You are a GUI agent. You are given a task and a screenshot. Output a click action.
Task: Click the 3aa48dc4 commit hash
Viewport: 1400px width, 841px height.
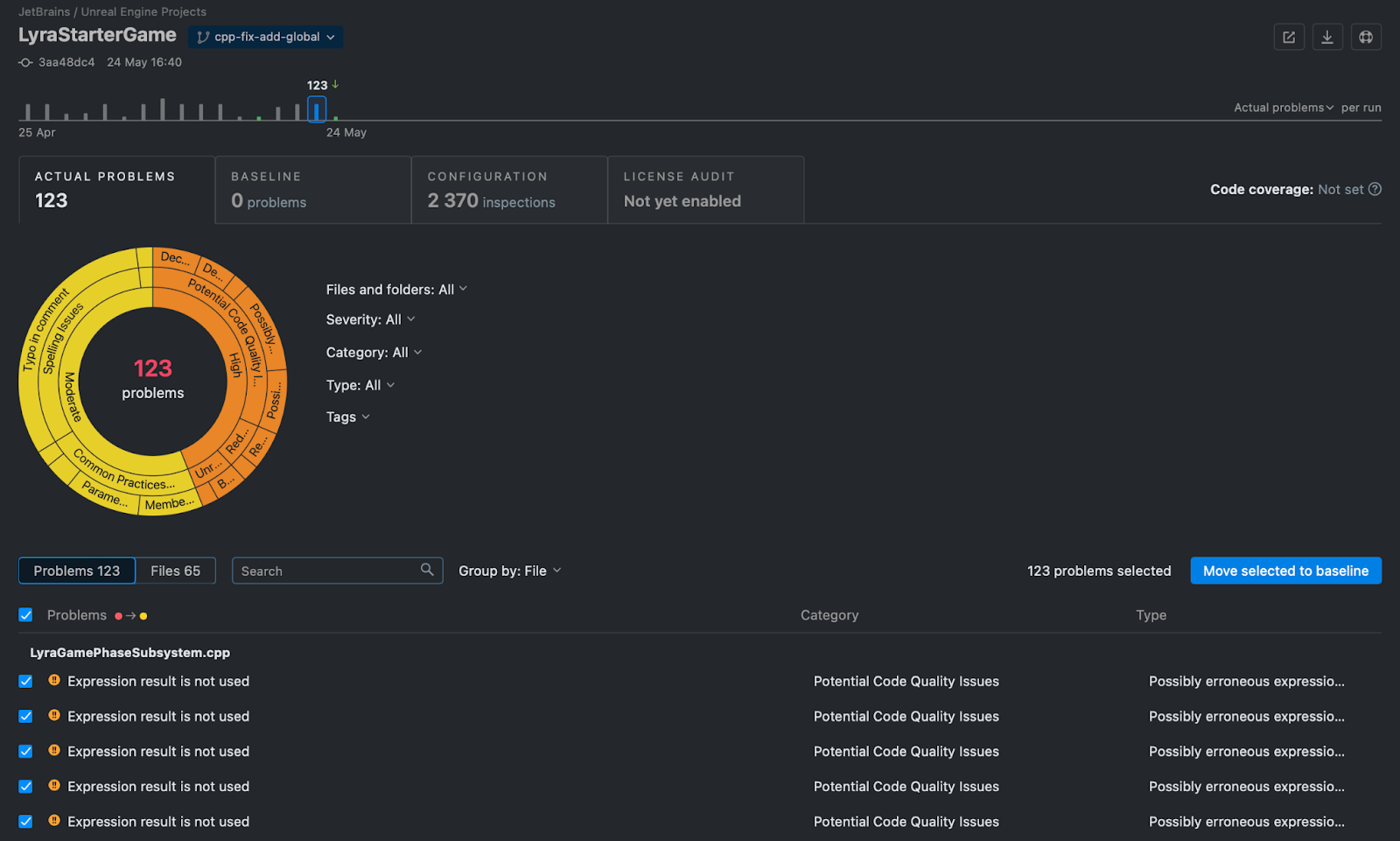pos(66,62)
